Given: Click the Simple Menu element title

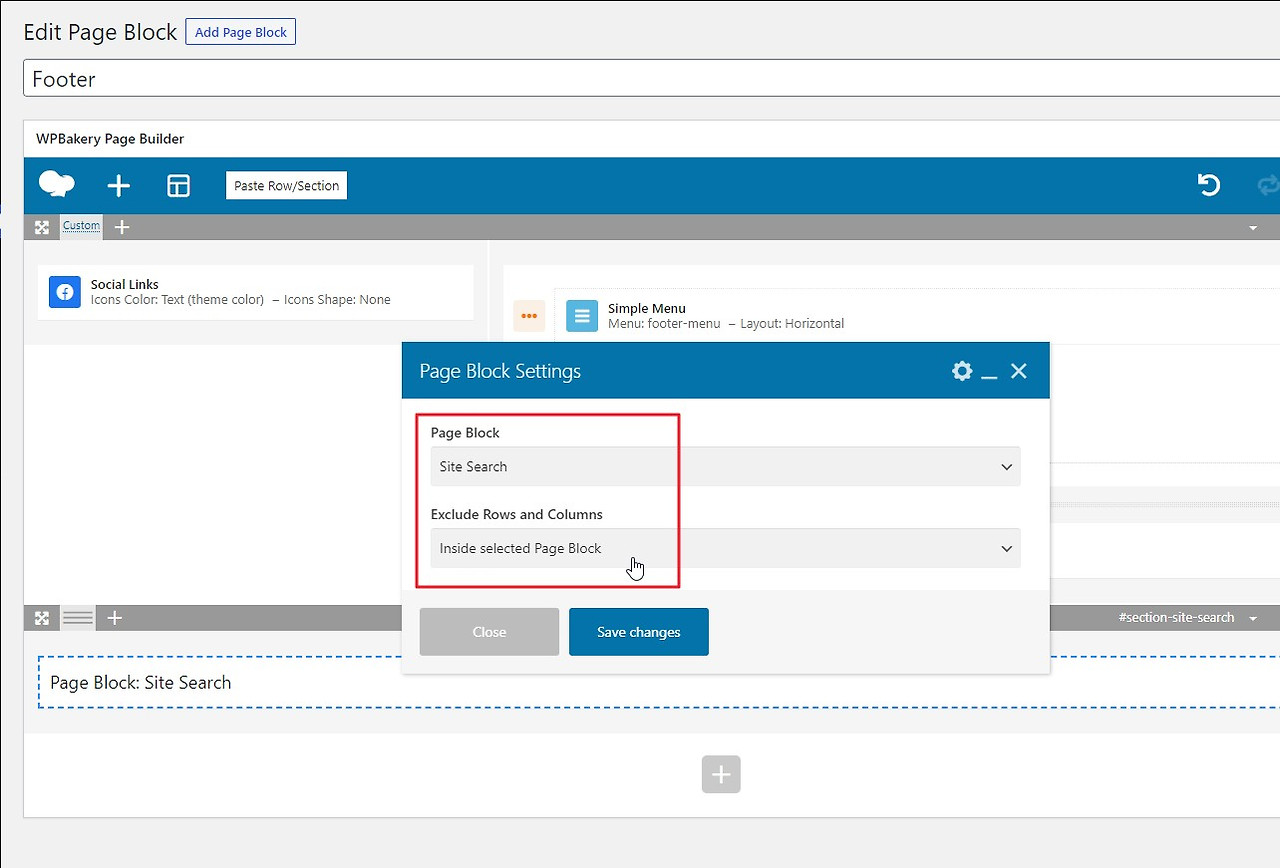Looking at the screenshot, I should click(647, 308).
